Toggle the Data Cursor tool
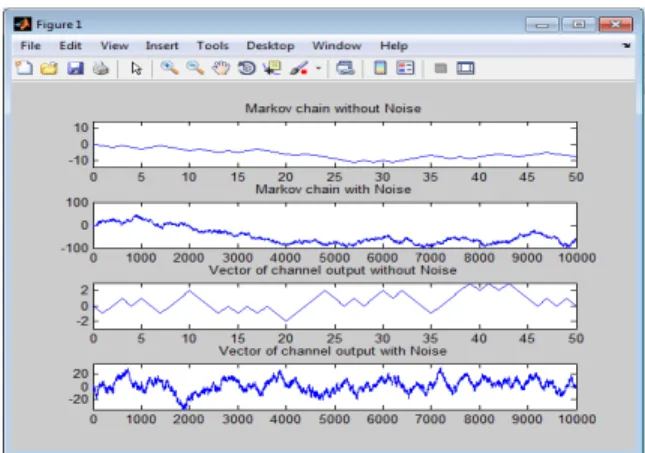This screenshot has width=645, height=453. (x=272, y=68)
